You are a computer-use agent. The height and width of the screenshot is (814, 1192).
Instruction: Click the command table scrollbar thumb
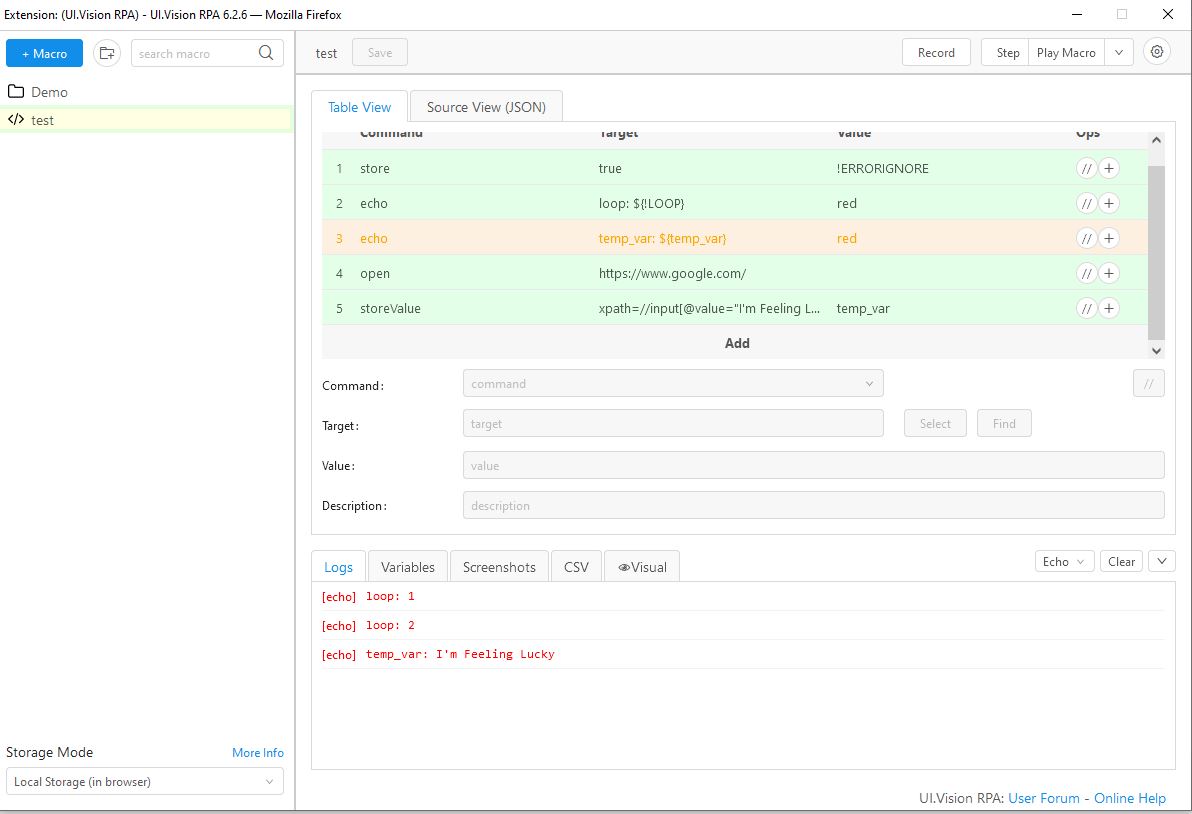tap(1156, 252)
